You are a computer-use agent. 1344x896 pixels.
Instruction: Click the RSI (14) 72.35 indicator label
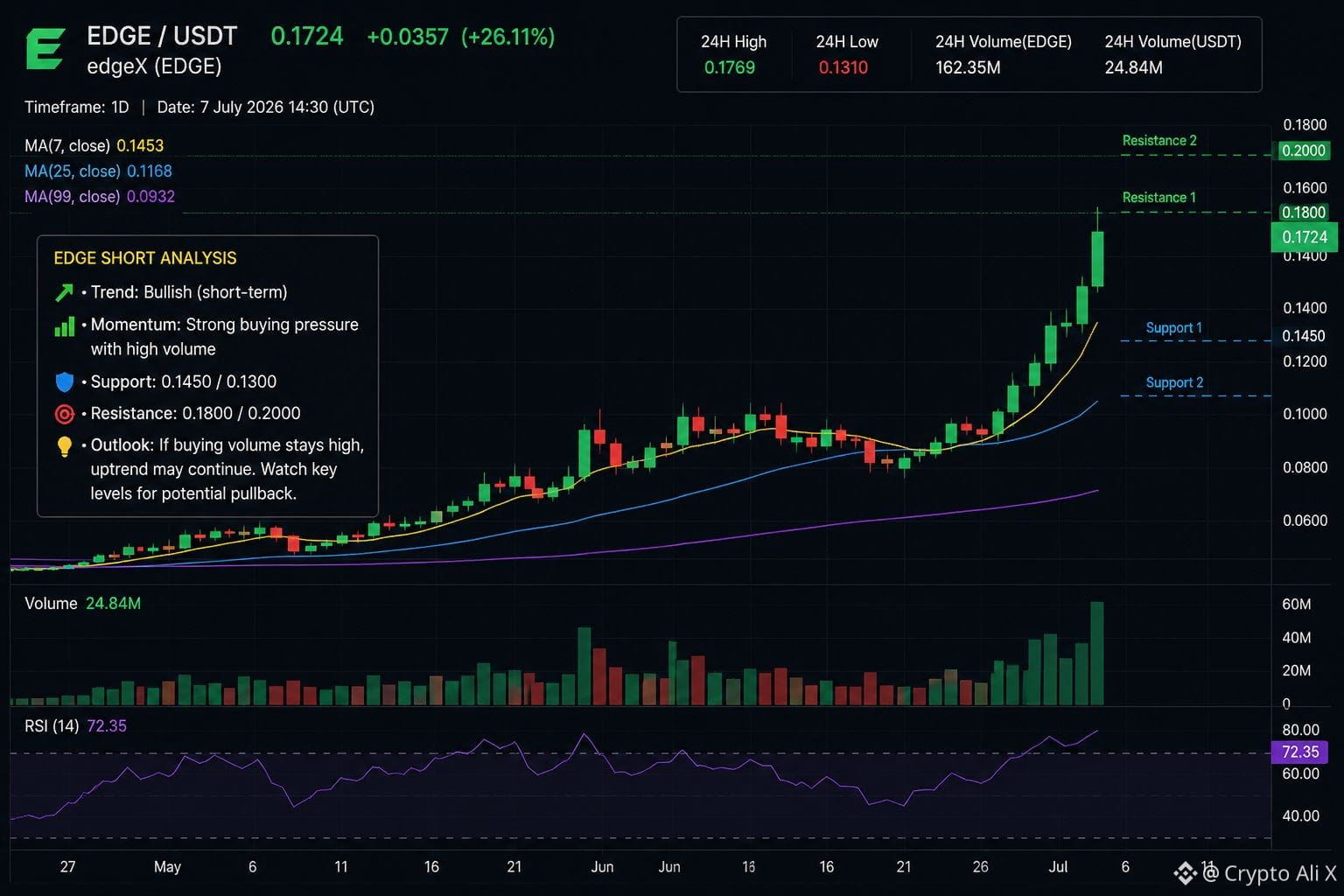coord(75,726)
